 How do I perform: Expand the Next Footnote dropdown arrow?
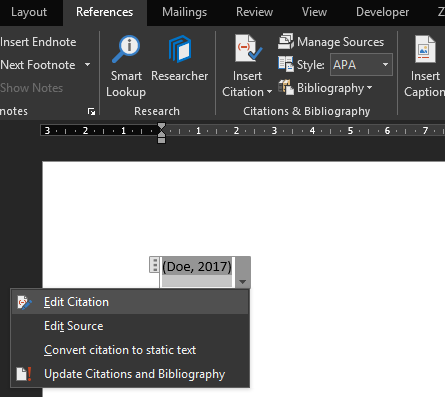click(88, 65)
